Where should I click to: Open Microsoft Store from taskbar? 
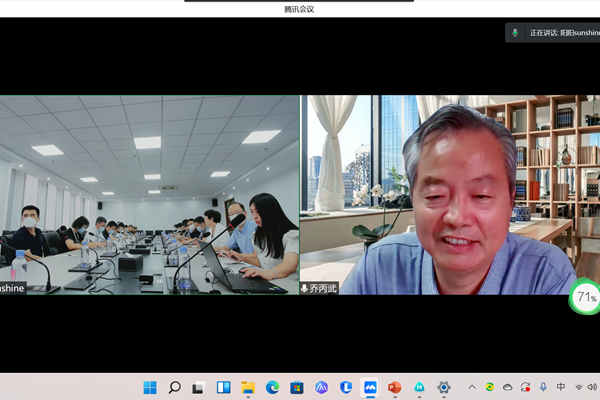click(x=297, y=387)
